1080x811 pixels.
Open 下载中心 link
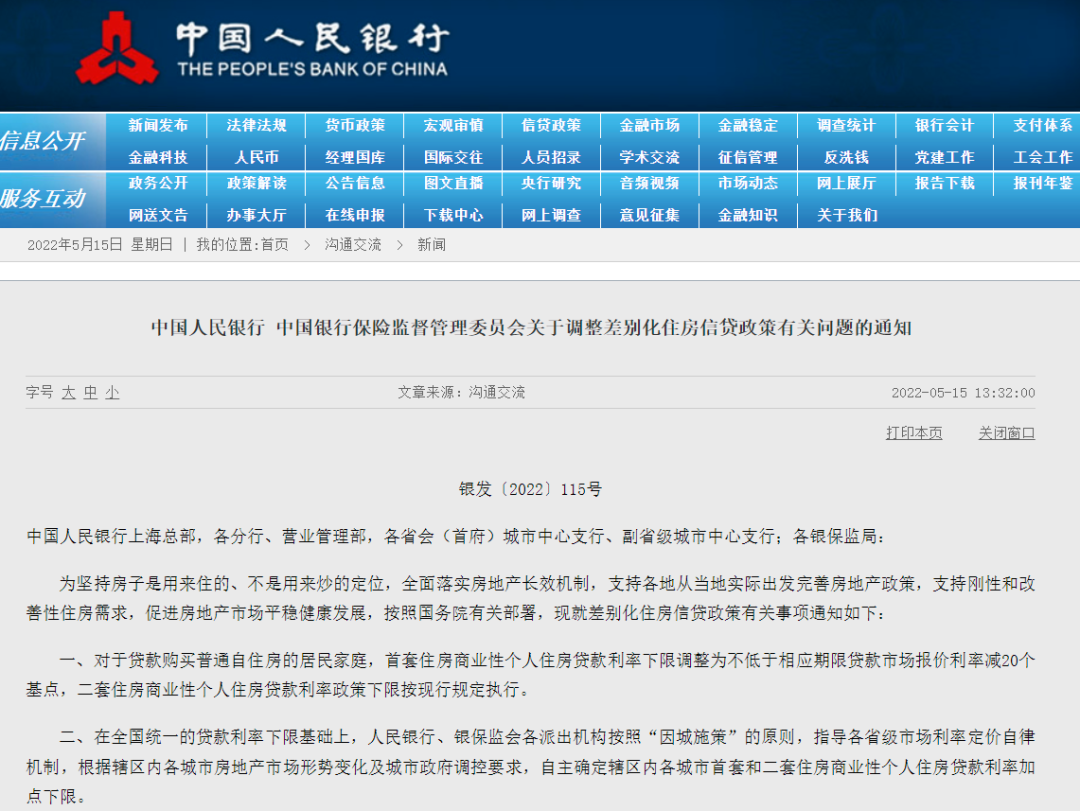(453, 216)
